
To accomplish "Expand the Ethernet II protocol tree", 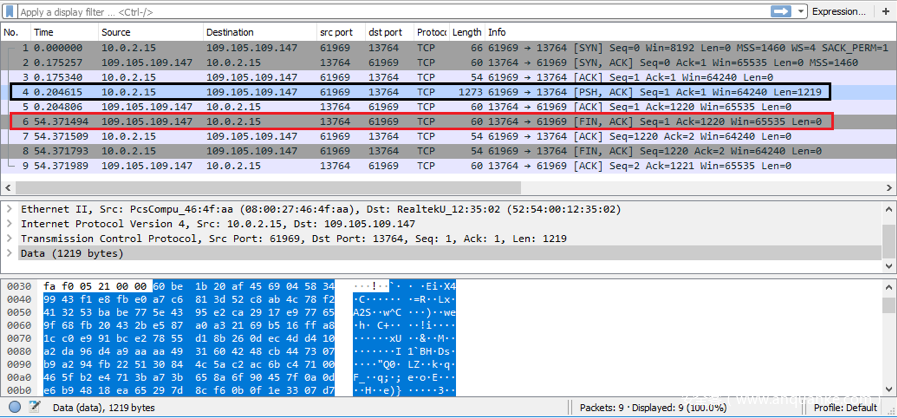I will pos(9,210).
